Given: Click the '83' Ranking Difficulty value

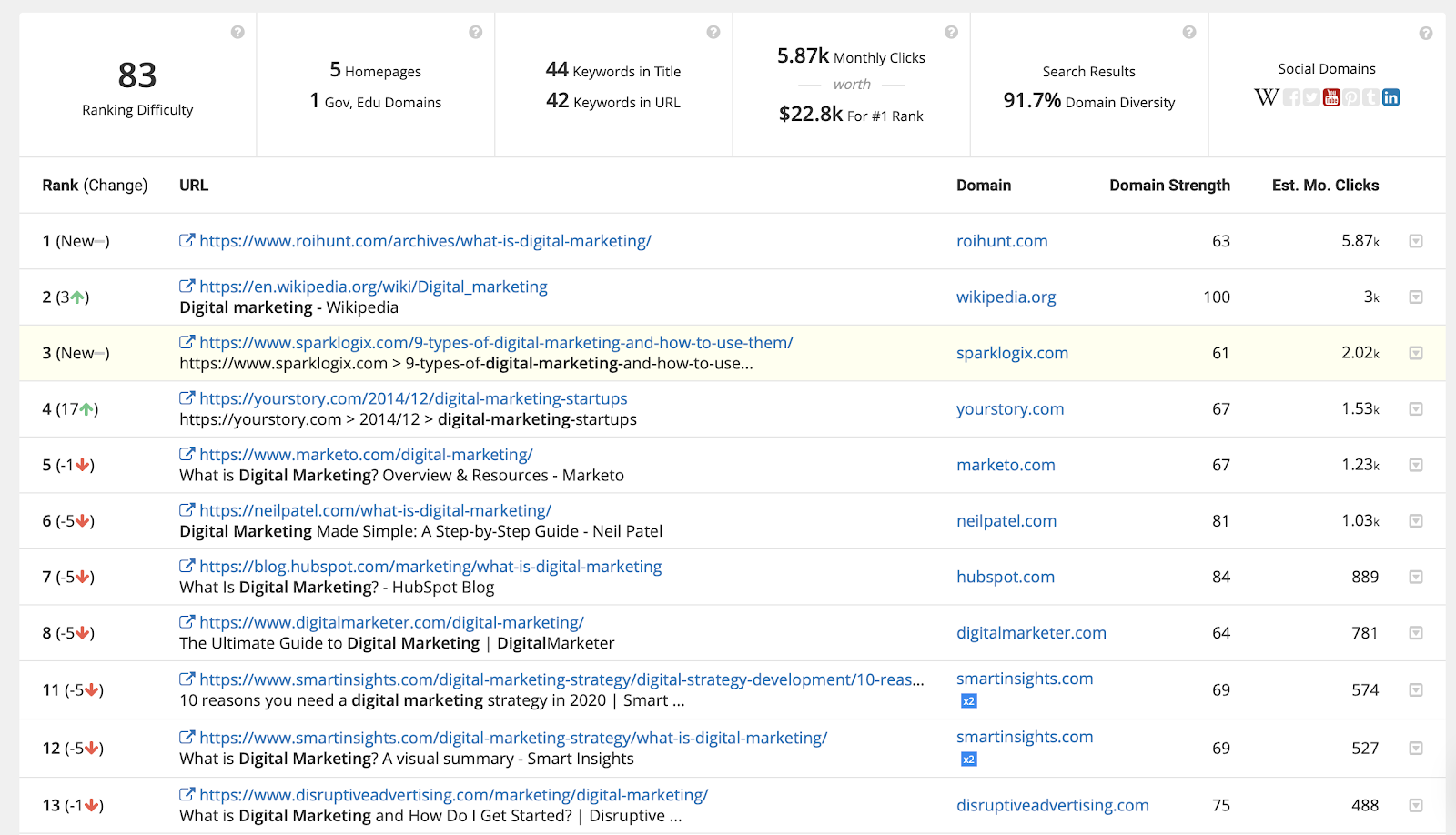Looking at the screenshot, I should 137,75.
